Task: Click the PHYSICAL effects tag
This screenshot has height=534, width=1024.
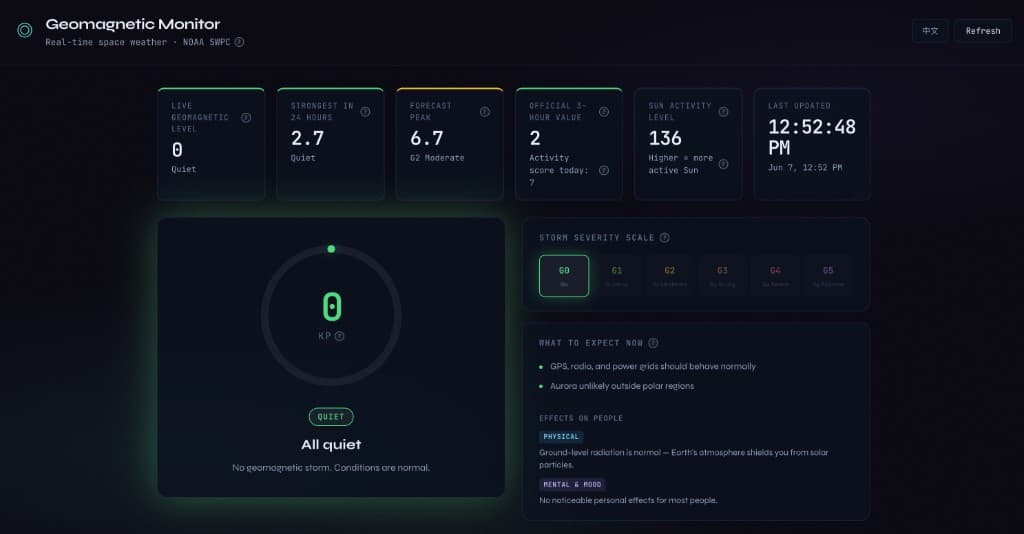Action: [561, 437]
